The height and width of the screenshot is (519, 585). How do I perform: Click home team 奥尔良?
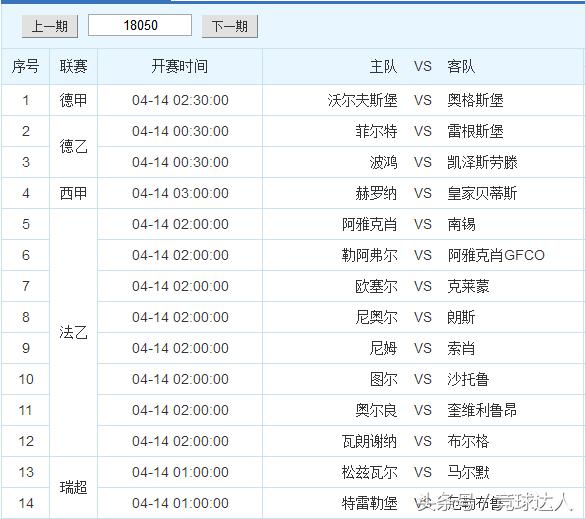(x=376, y=410)
